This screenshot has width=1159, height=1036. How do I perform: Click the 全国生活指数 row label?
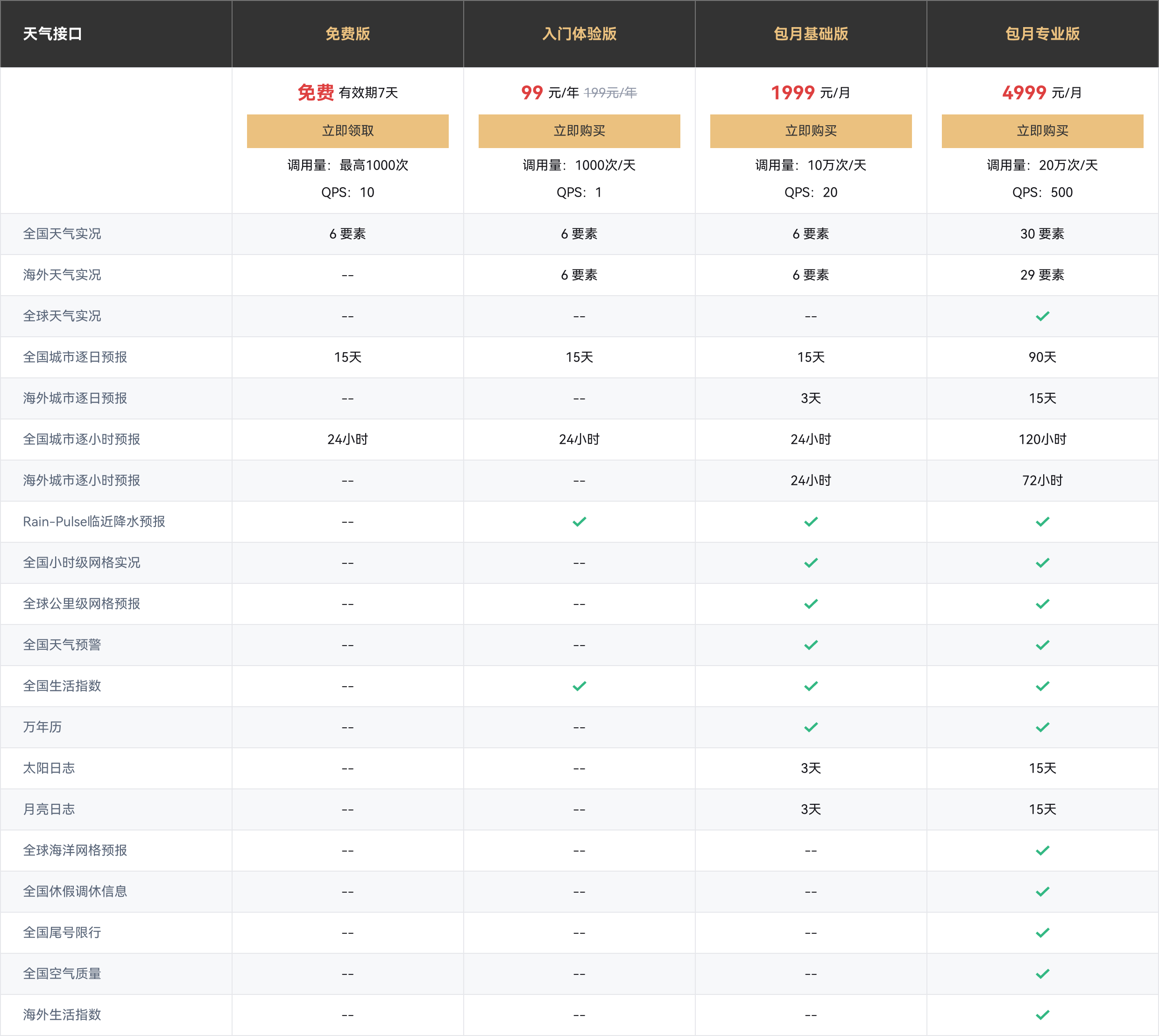click(62, 686)
